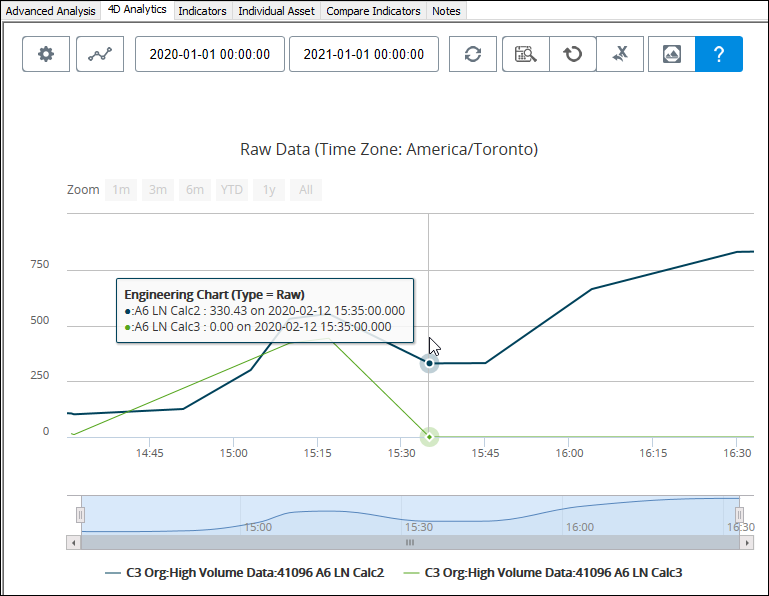Click the 750 y-axis label
The height and width of the screenshot is (596, 769).
pyautogui.click(x=40, y=264)
